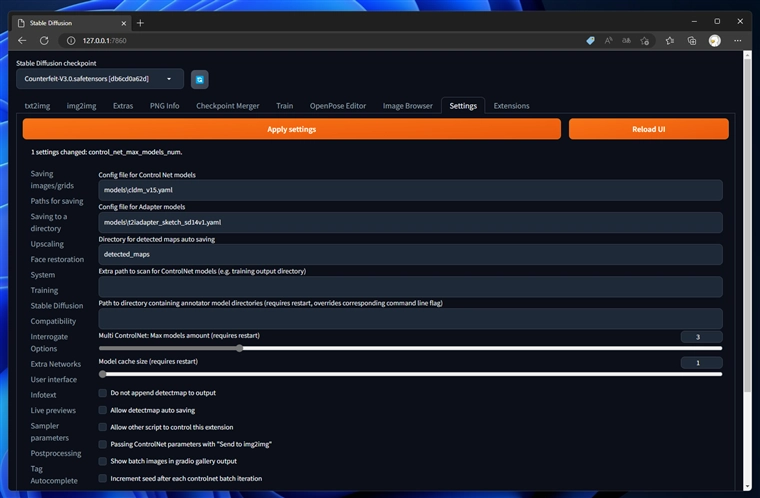This screenshot has width=760, height=498.
Task: Click the Max models amount number box
Action: coord(701,337)
